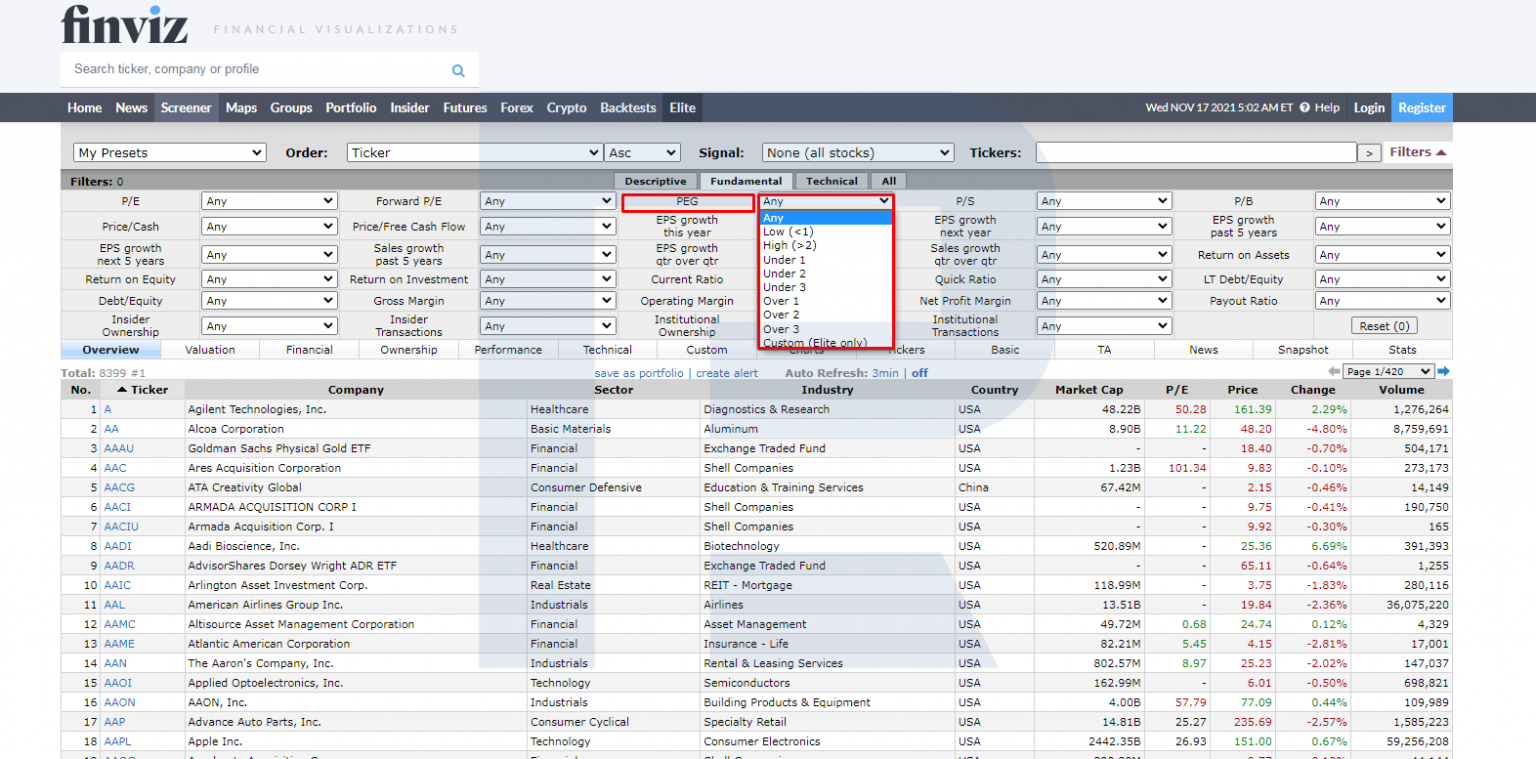This screenshot has height=759, width=1536.
Task: Click the arrow button beside the Tickers field
Action: [x=1370, y=152]
